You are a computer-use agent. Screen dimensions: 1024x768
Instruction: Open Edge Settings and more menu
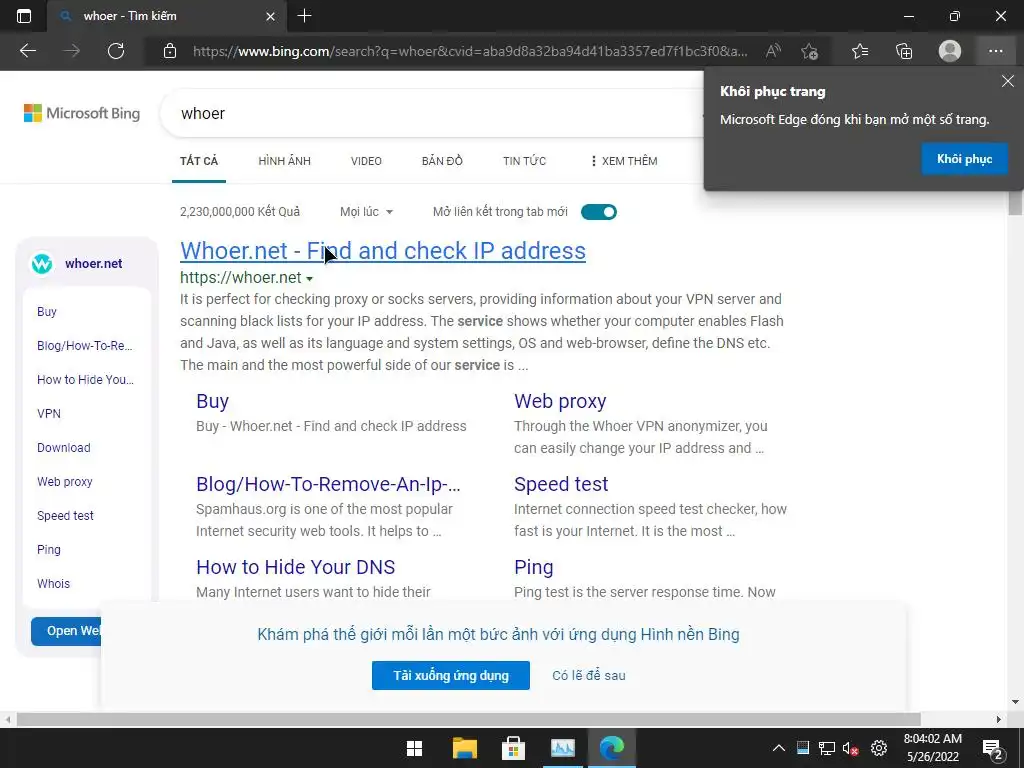tap(996, 51)
